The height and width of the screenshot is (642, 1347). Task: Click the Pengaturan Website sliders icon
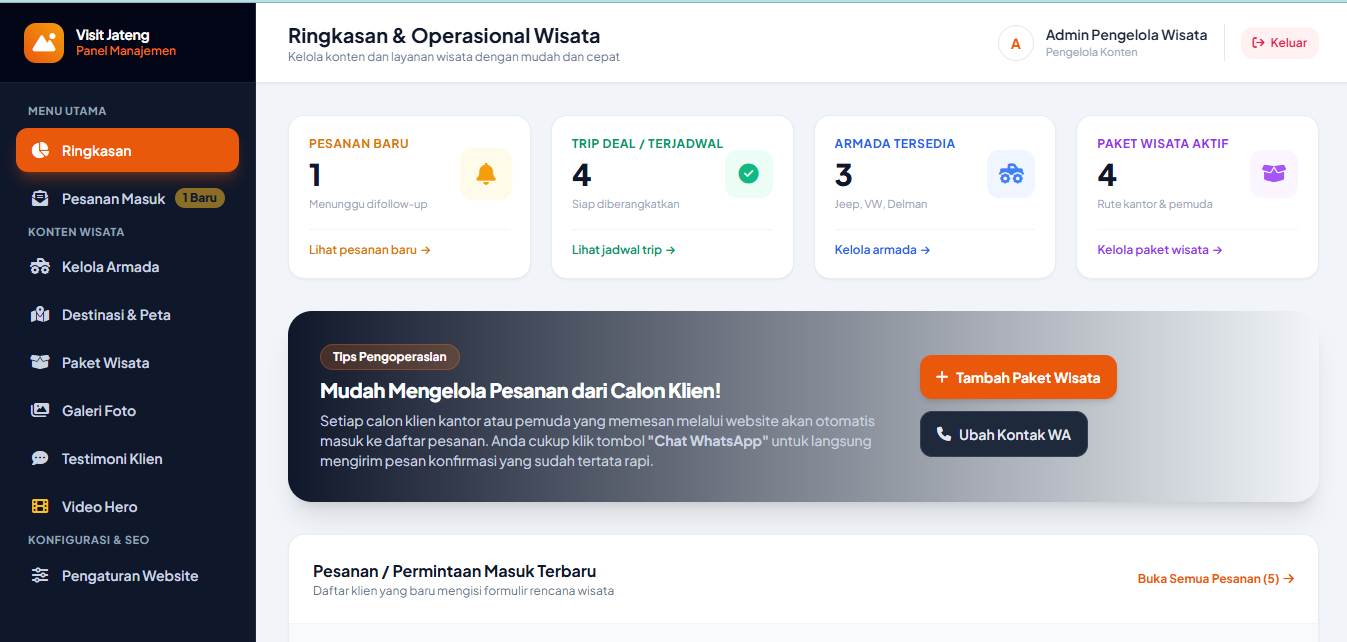click(x=40, y=576)
